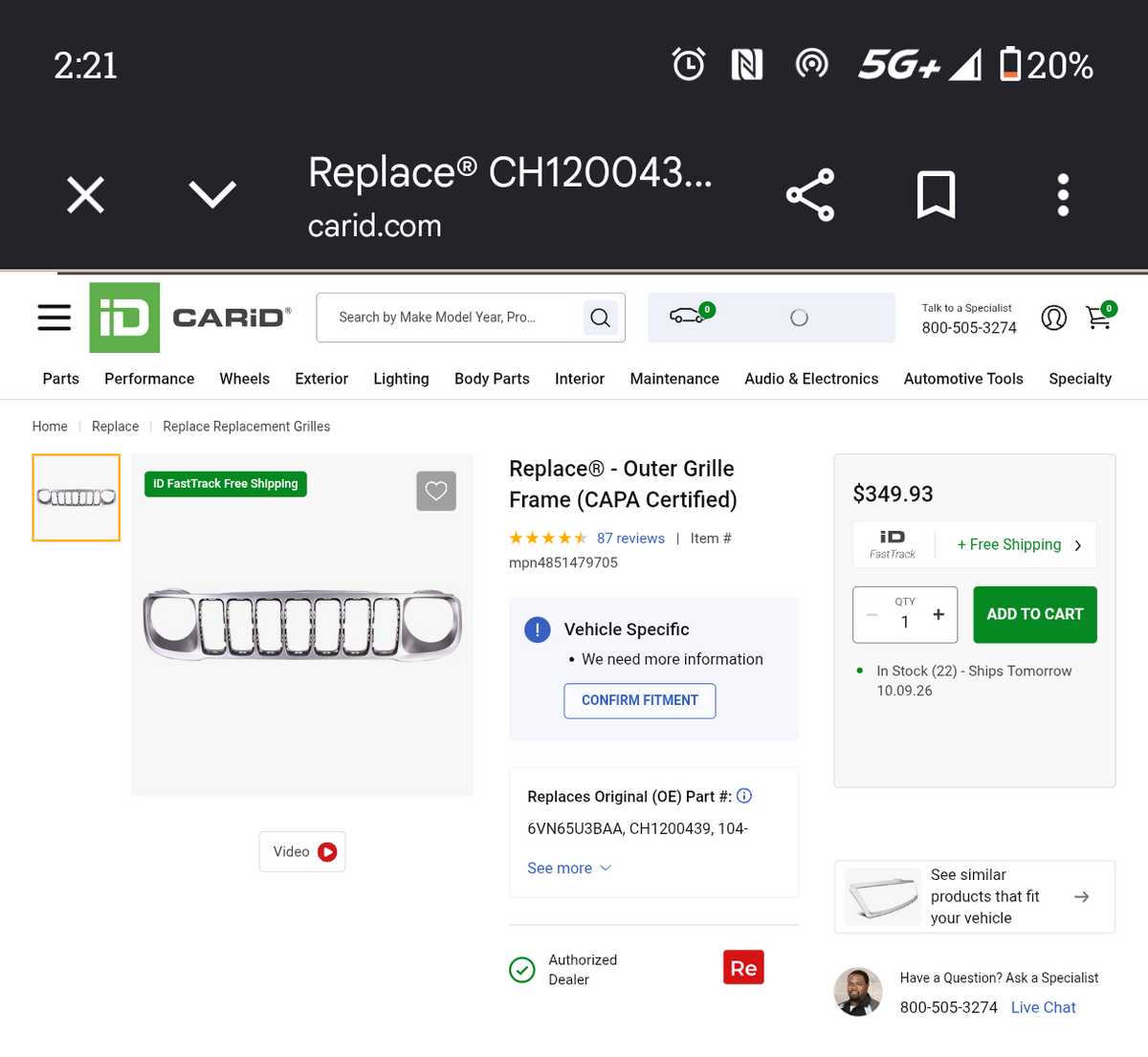
Task: Start a Live Chat
Action: coord(1043,1007)
